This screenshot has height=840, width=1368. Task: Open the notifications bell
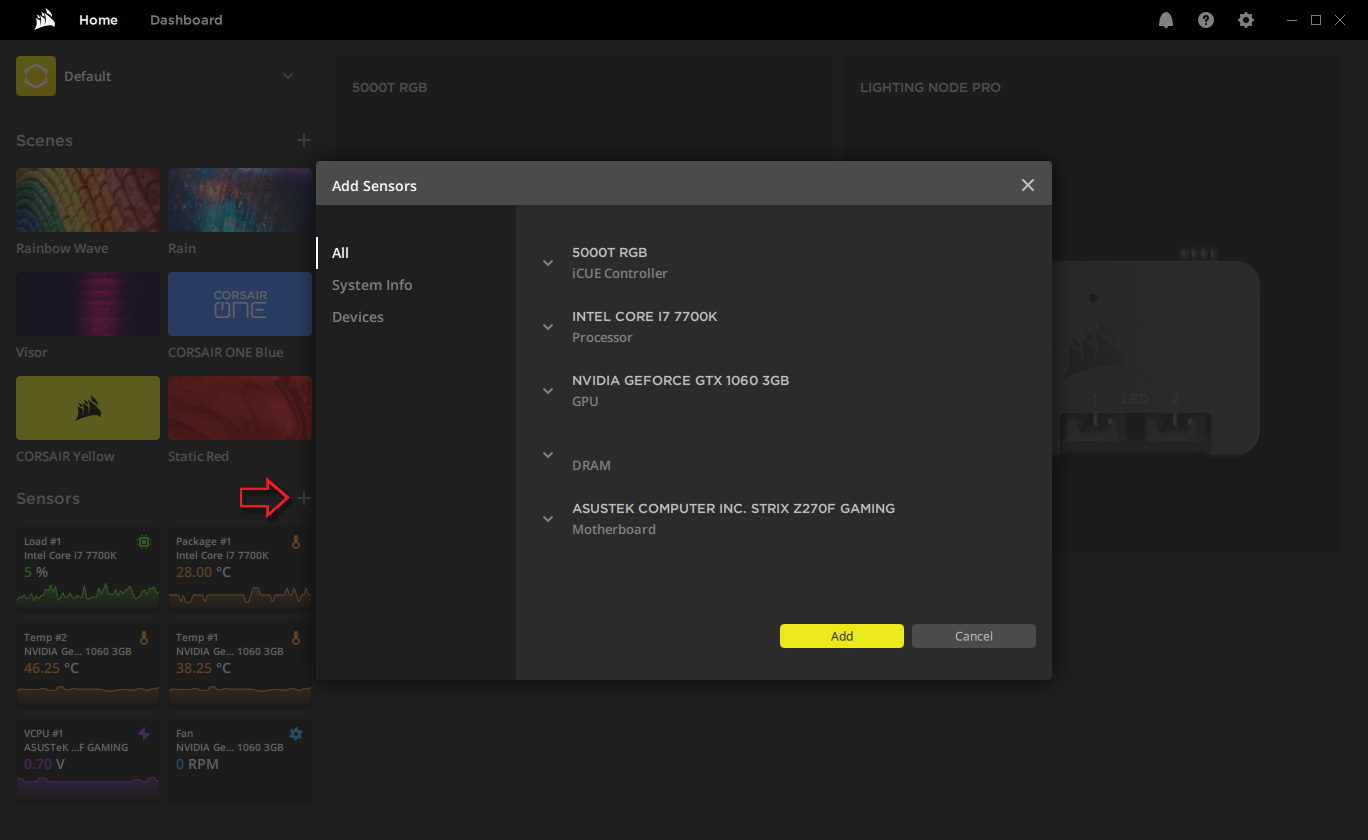point(1166,20)
